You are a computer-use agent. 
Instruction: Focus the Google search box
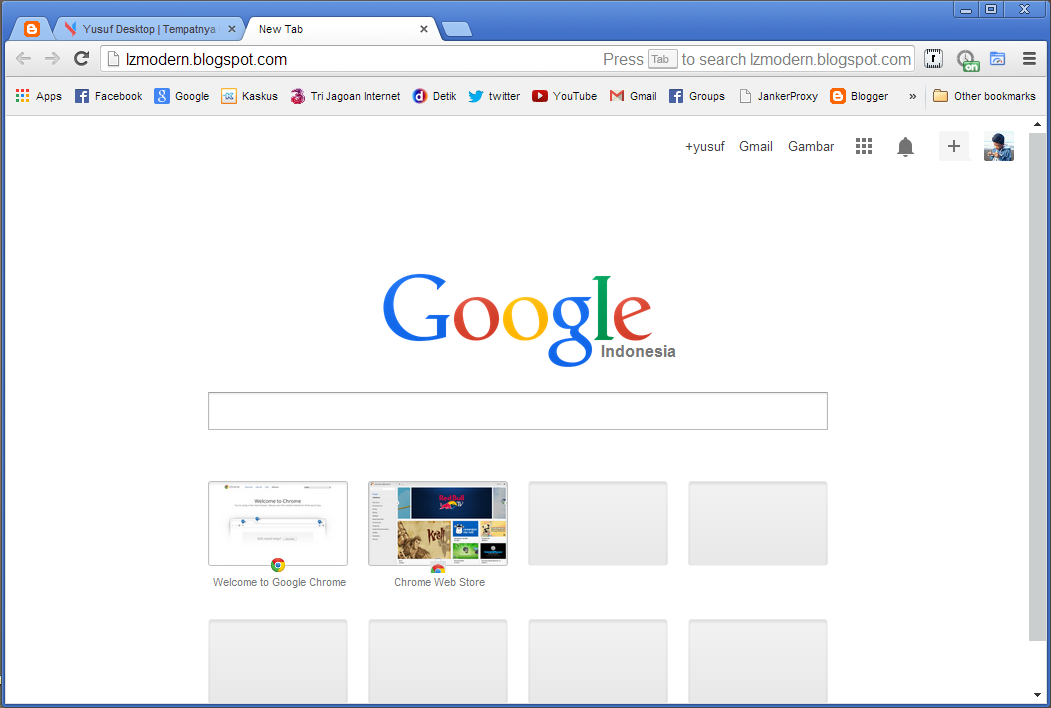(x=517, y=411)
